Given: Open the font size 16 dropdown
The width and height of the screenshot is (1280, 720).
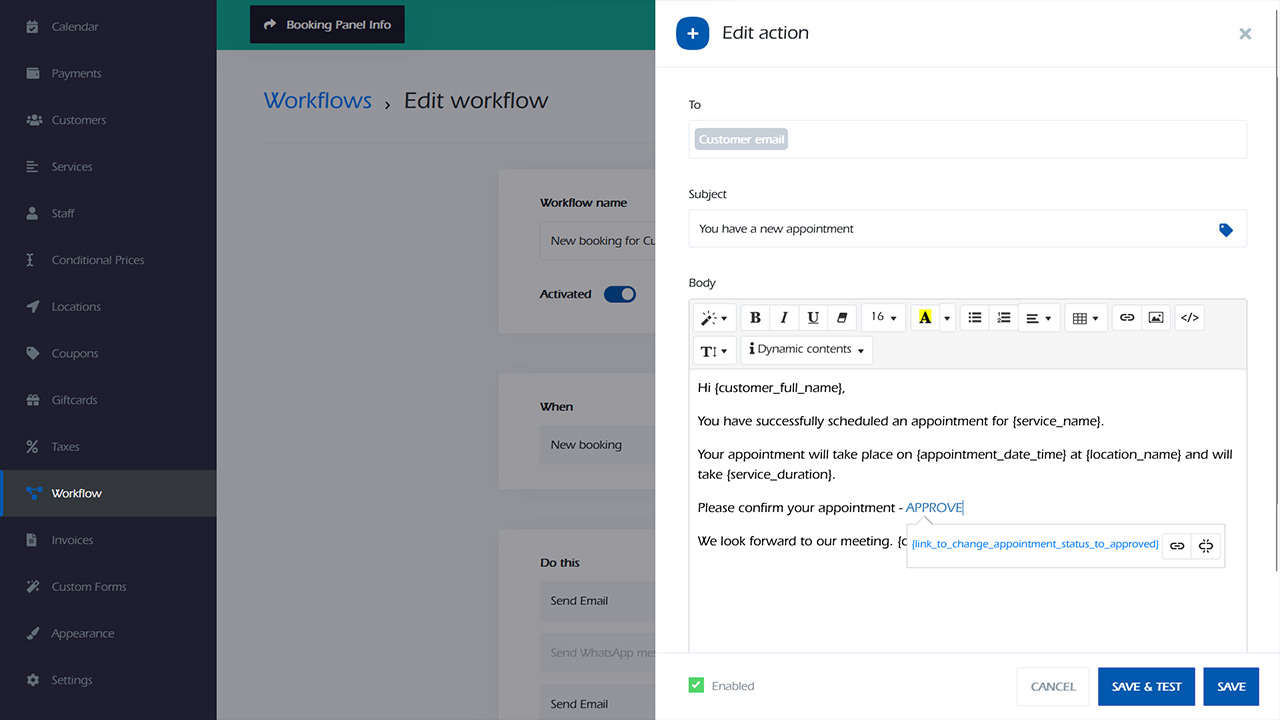Looking at the screenshot, I should (883, 318).
